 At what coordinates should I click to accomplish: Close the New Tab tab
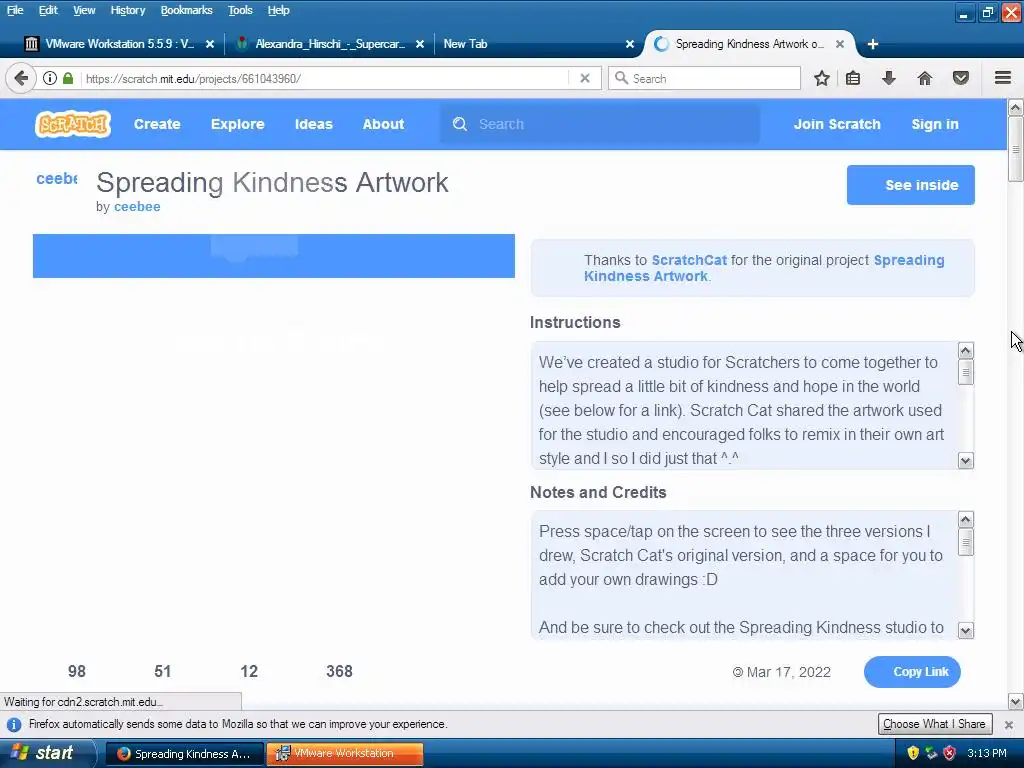click(630, 44)
